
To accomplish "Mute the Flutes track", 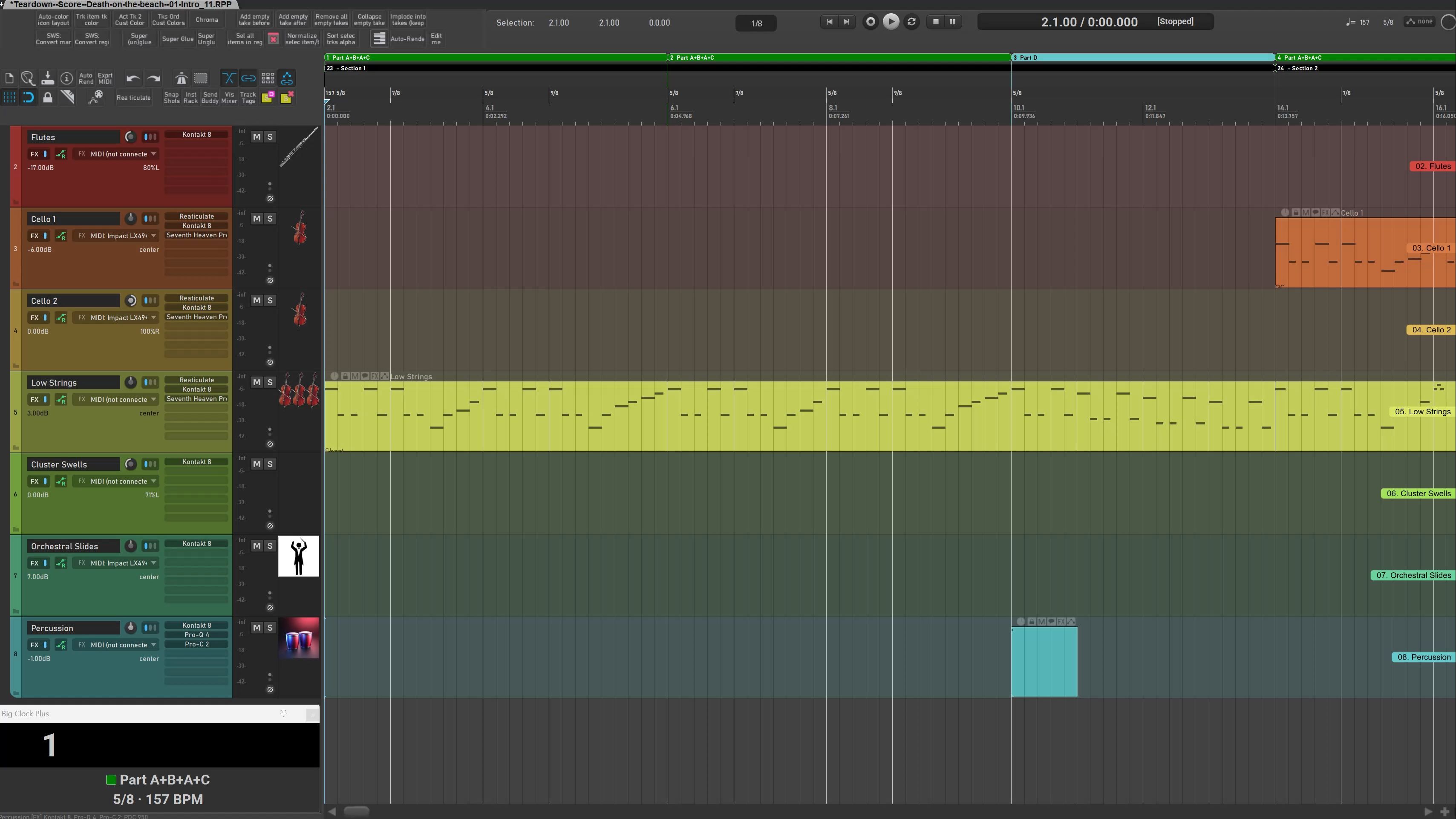I will (x=257, y=137).
